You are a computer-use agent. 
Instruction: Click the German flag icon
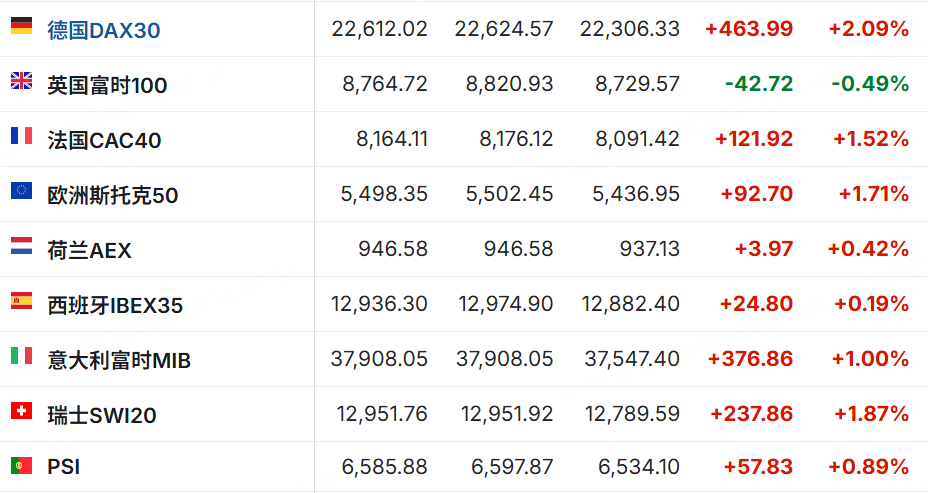21,26
